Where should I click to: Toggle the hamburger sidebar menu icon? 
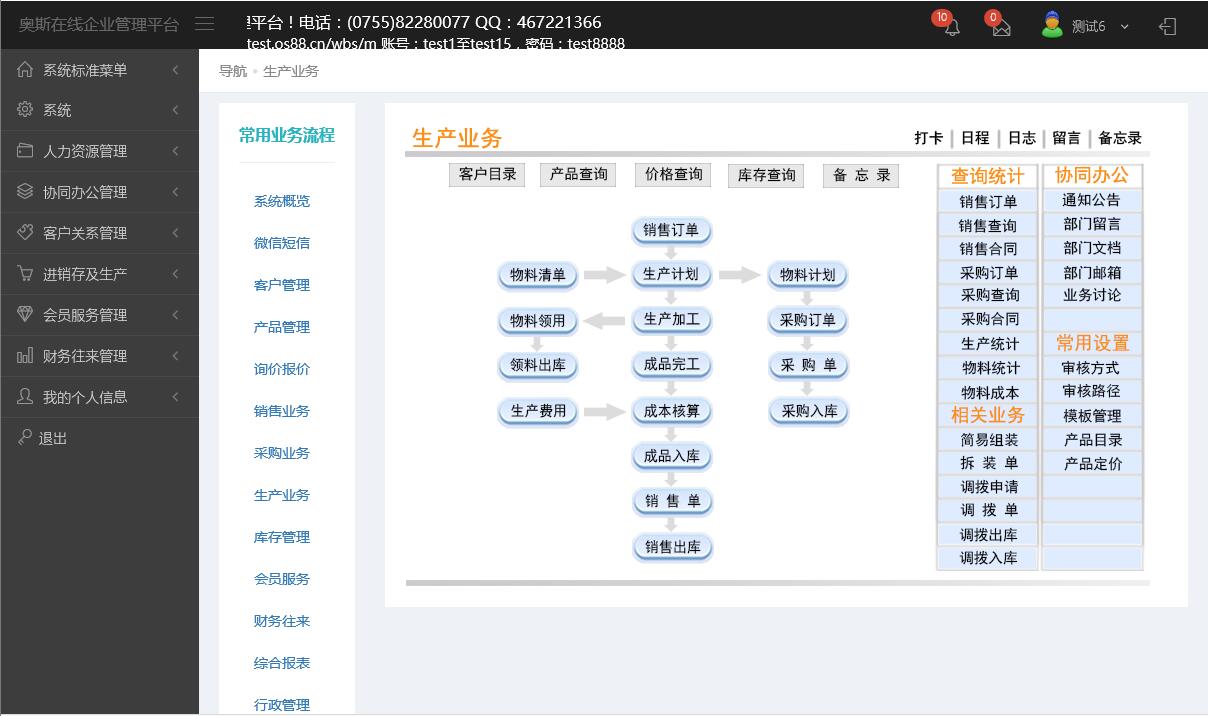tap(205, 24)
